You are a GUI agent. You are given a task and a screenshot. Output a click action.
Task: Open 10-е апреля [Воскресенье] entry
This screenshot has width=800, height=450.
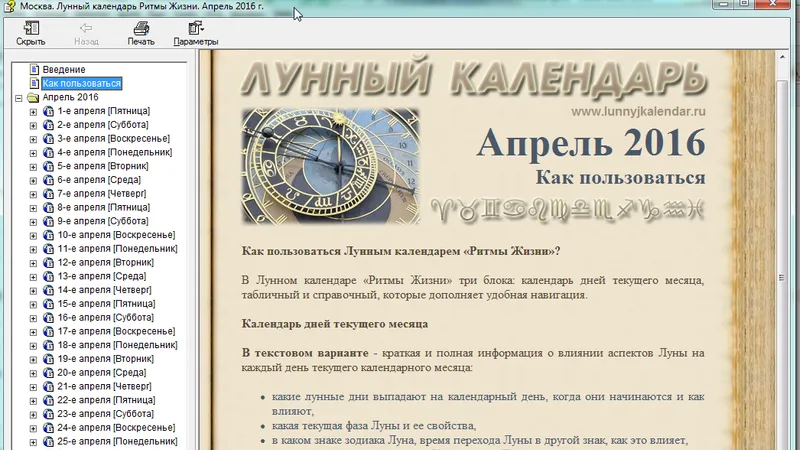tap(116, 235)
